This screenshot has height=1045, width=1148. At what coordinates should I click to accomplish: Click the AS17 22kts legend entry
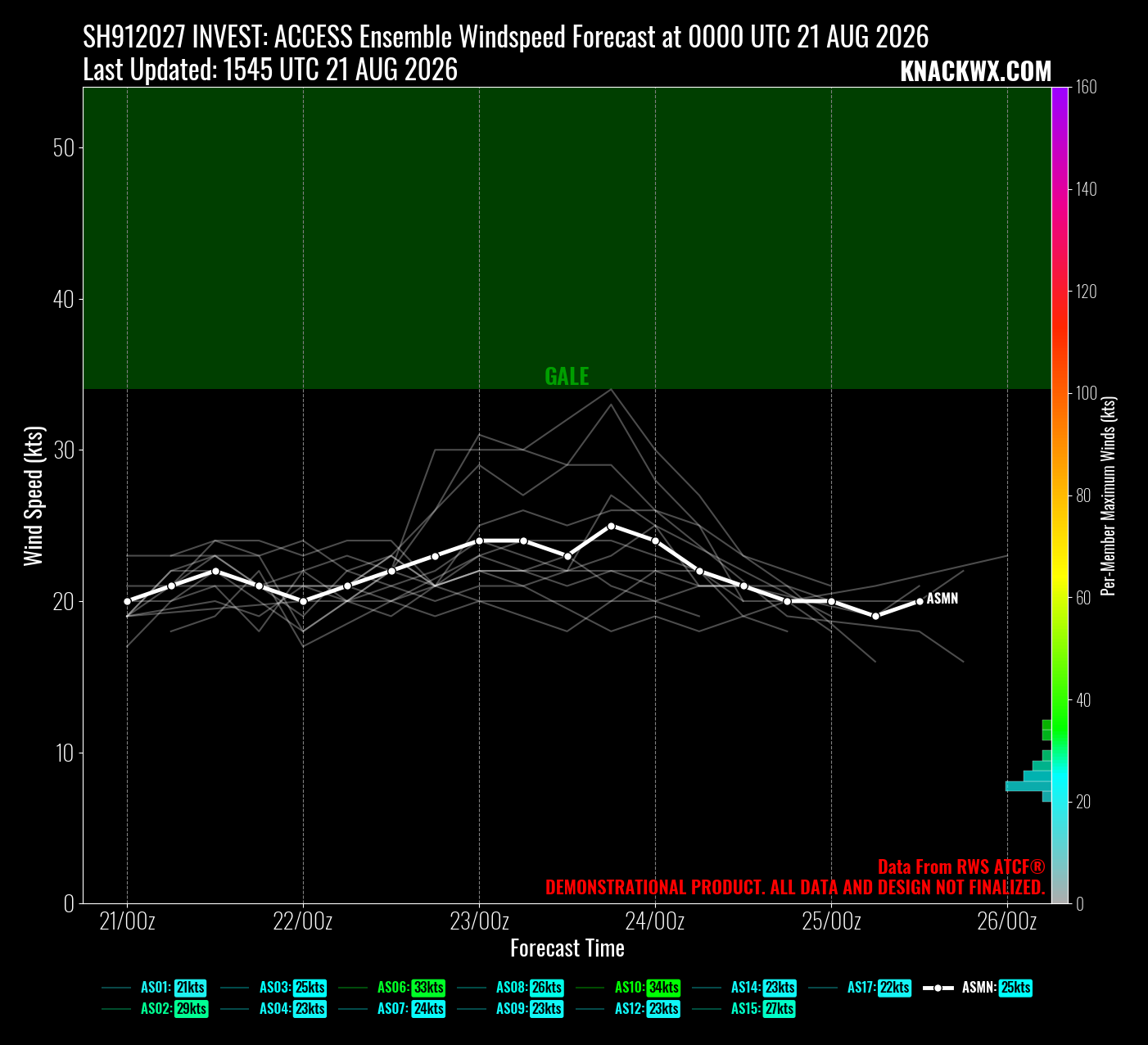coord(860,988)
